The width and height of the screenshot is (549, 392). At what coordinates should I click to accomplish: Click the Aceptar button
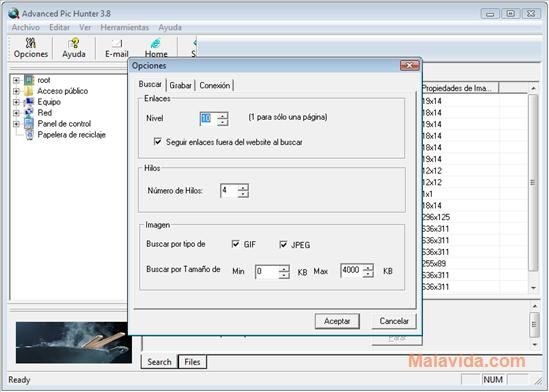point(337,321)
